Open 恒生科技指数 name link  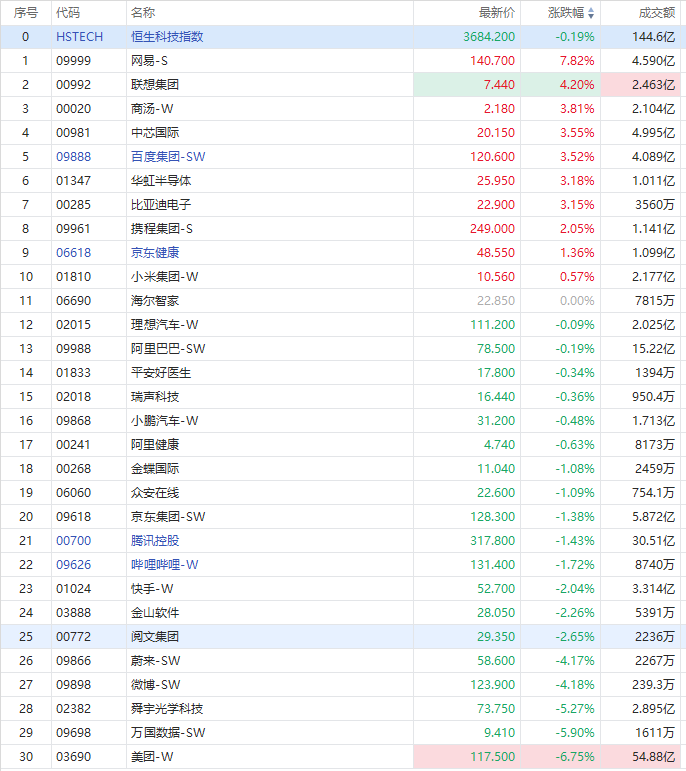point(167,37)
